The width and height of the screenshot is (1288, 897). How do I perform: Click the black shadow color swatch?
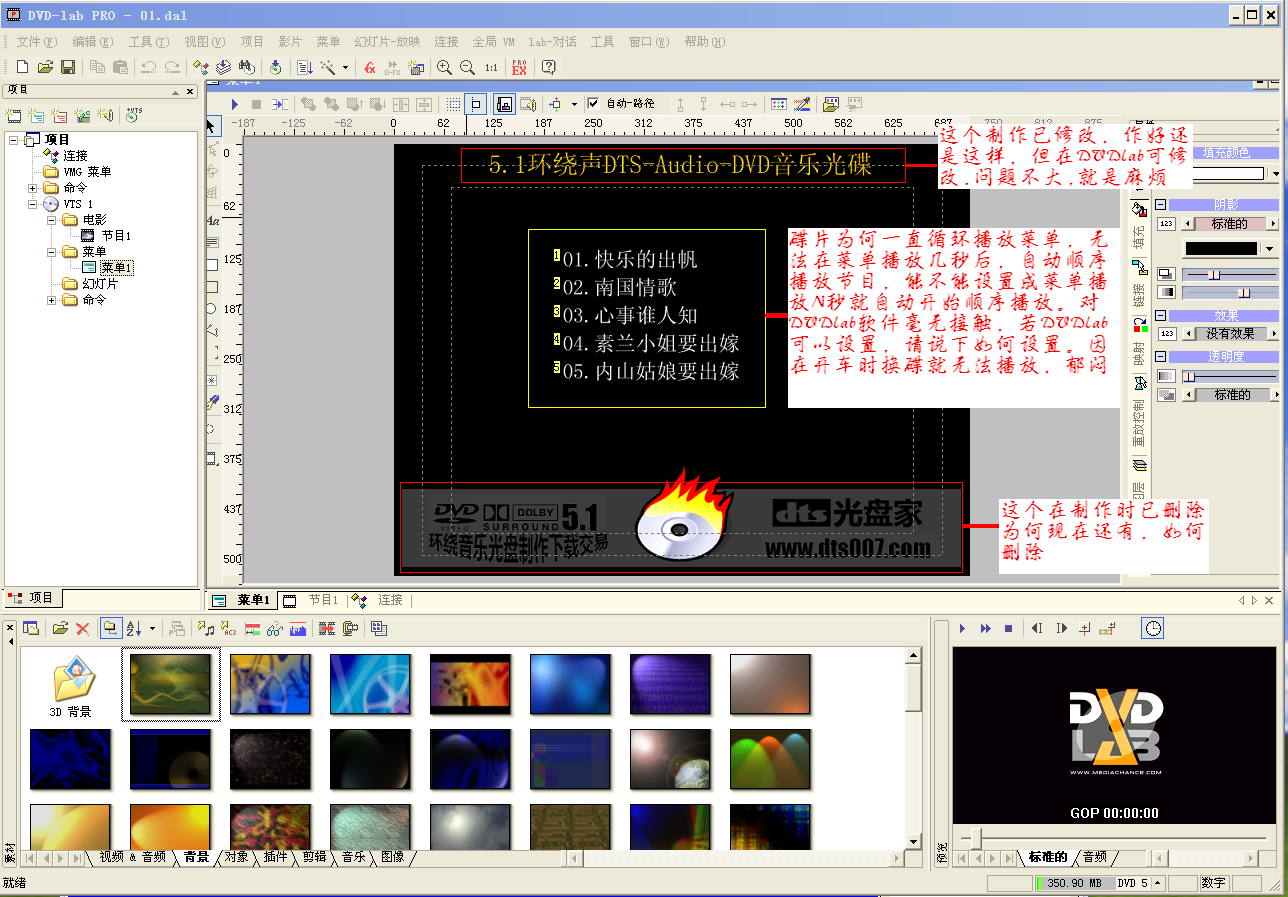point(1221,249)
